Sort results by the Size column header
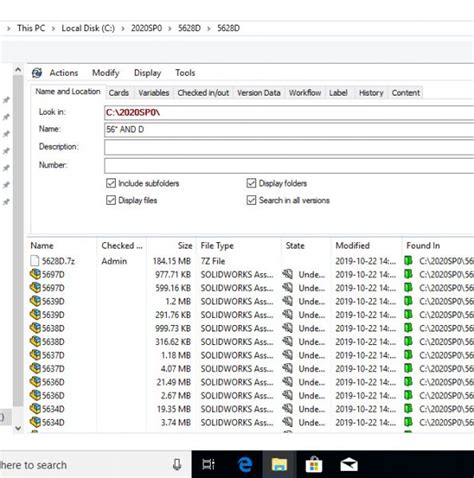 171,246
